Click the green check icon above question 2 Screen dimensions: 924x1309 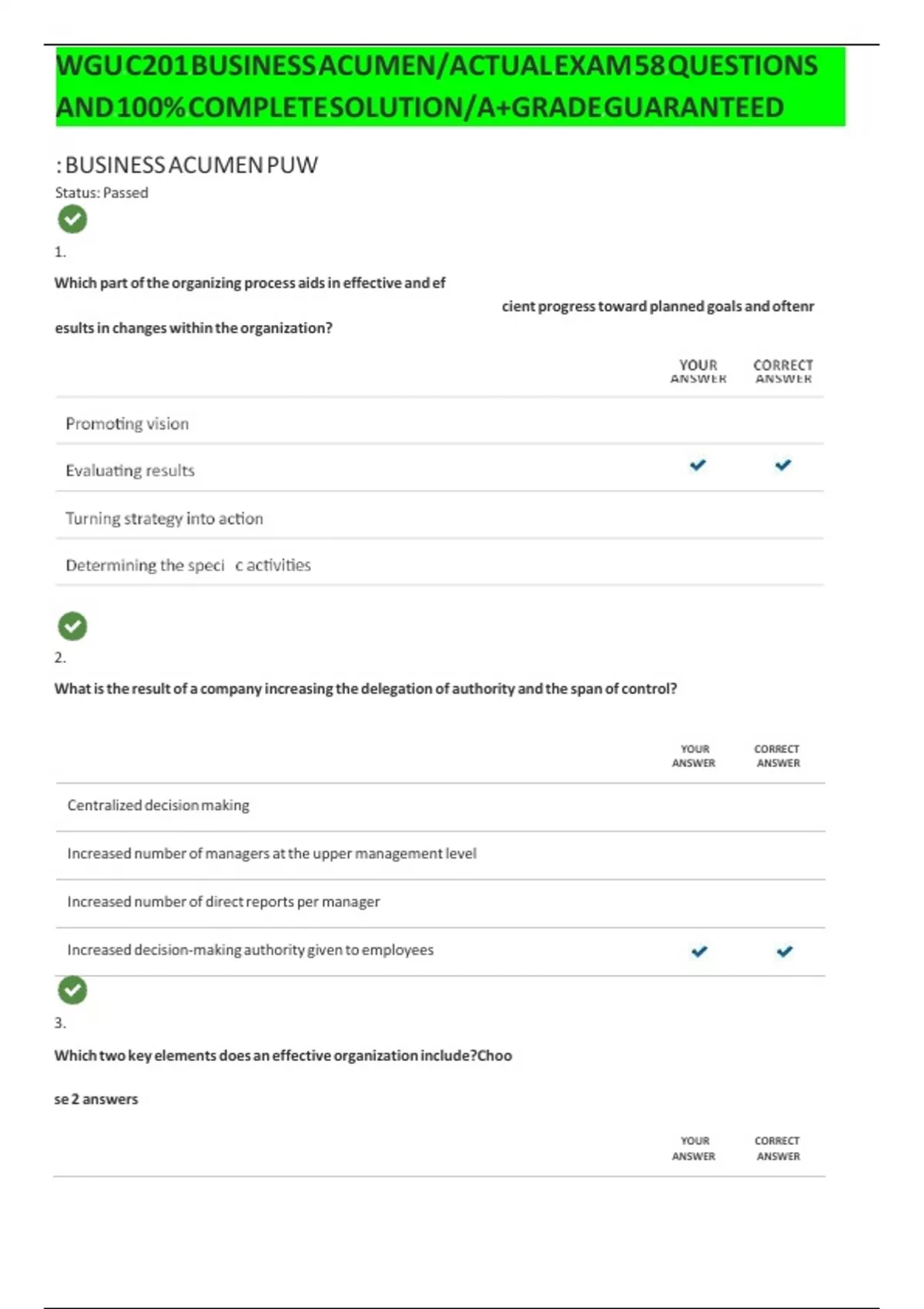tap(72, 627)
